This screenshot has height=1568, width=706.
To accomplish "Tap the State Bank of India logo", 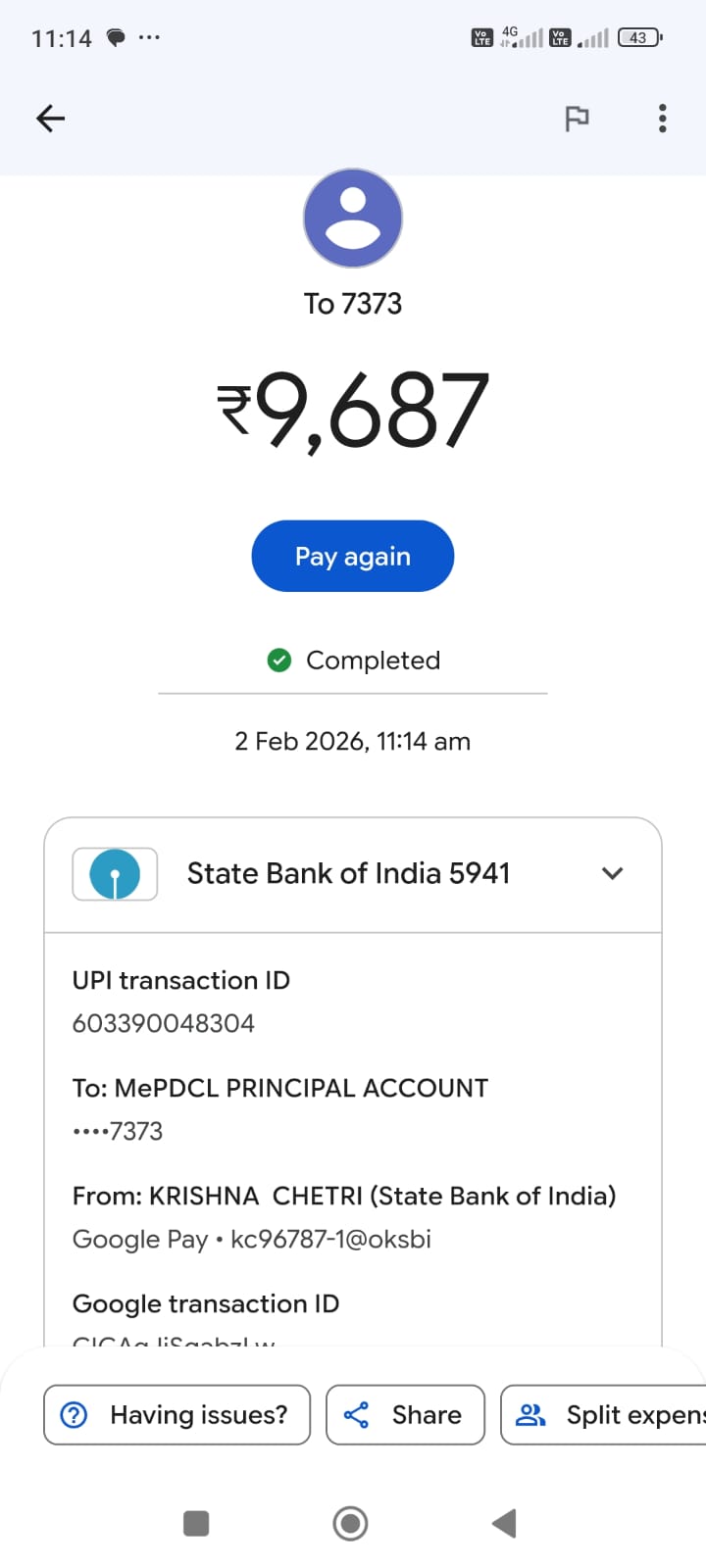I will tap(115, 873).
